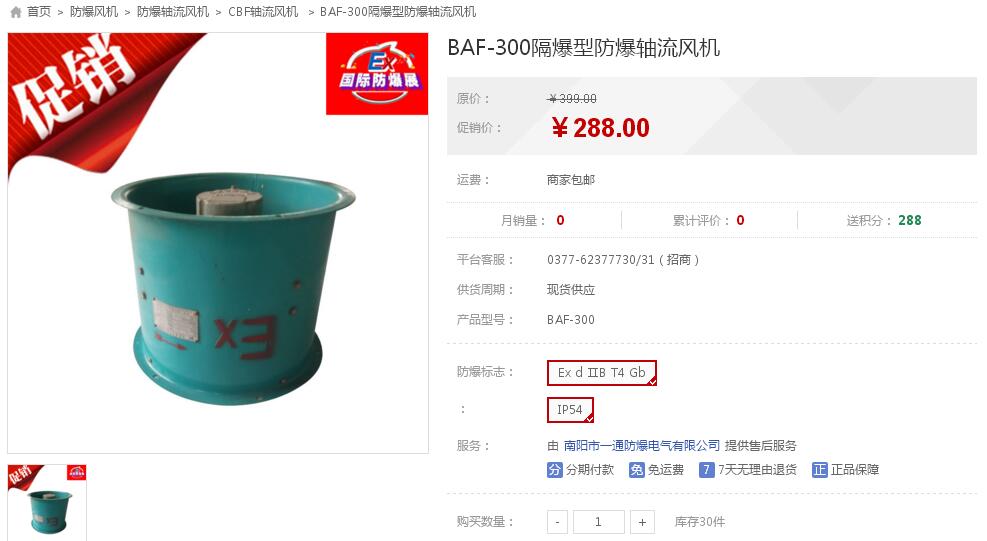987x541 pixels.
Task: Select the IP54 protection option
Action: coord(570,410)
